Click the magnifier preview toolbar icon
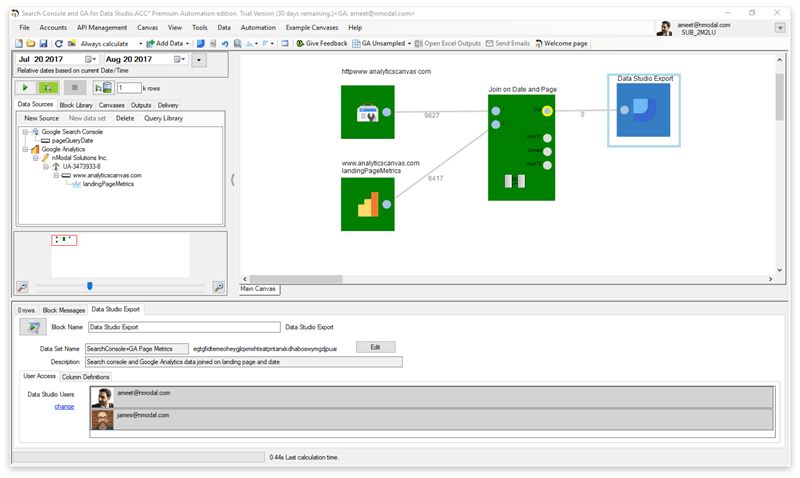Viewport: 800px width, 478px height. coord(237,44)
